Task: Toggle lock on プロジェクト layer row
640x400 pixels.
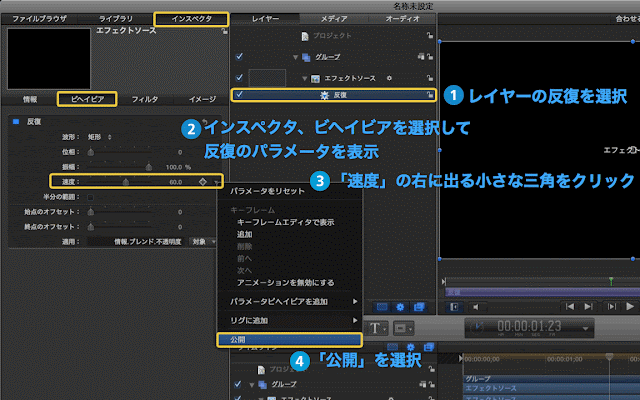Action: [429, 36]
